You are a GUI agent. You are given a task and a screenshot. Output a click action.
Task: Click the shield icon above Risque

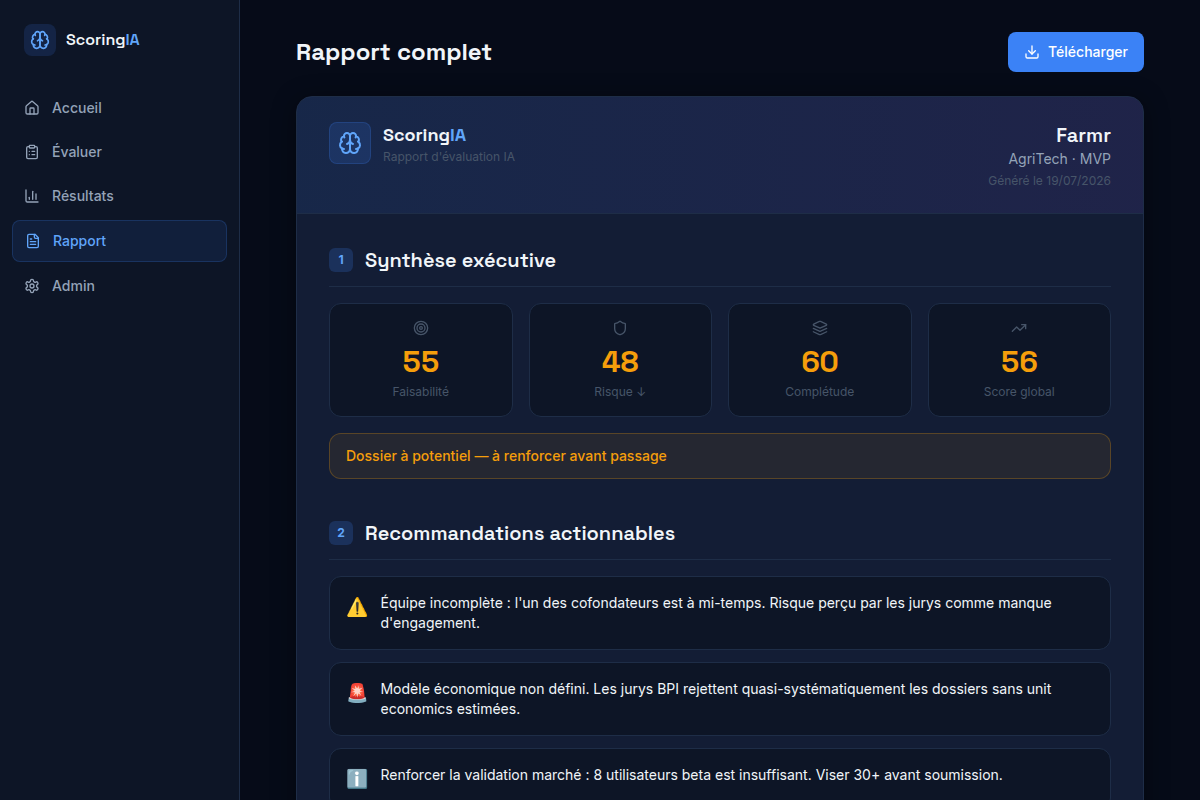coord(620,328)
